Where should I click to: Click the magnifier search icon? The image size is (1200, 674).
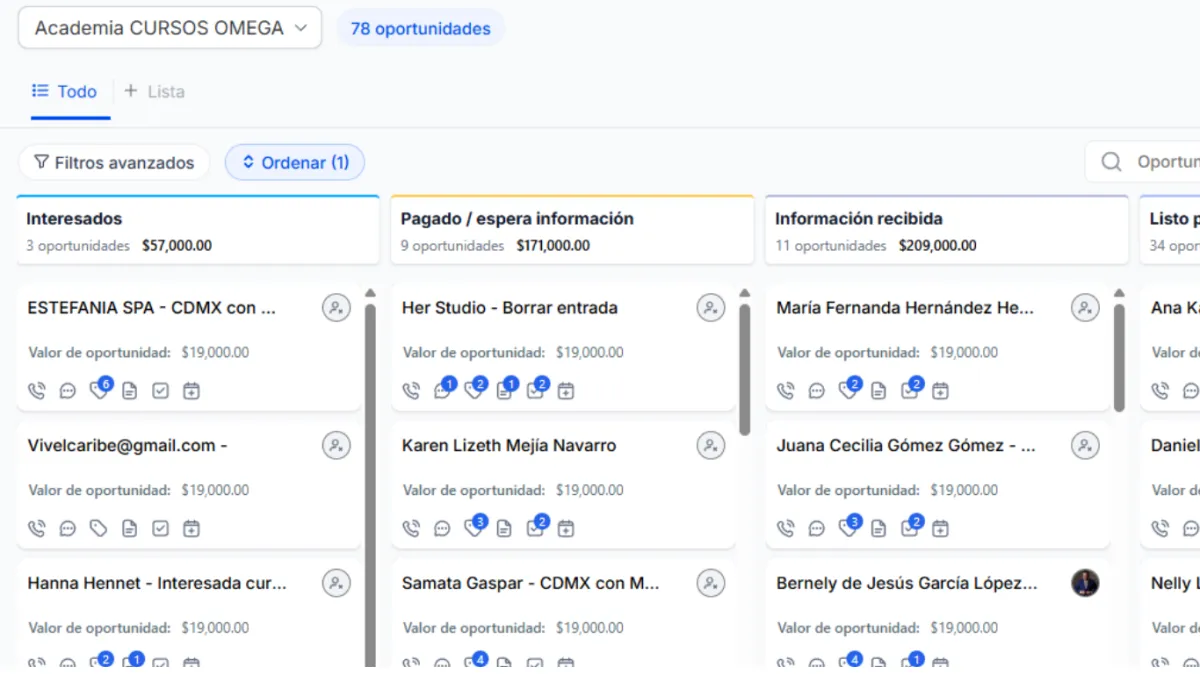point(1111,162)
